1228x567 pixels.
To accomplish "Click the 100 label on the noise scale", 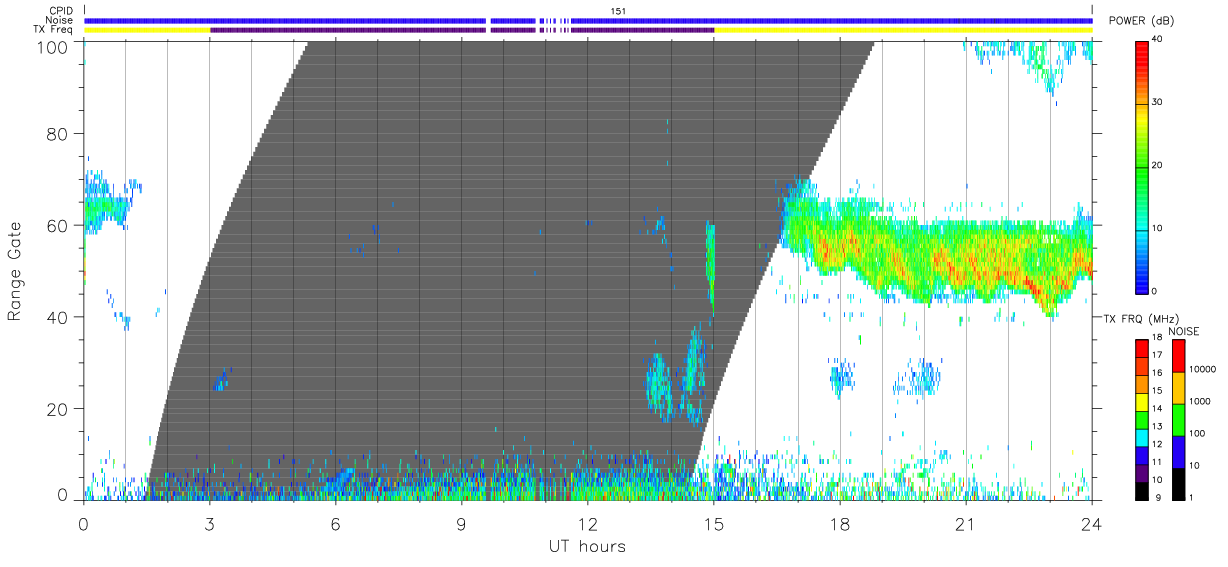I will pyautogui.click(x=1197, y=433).
